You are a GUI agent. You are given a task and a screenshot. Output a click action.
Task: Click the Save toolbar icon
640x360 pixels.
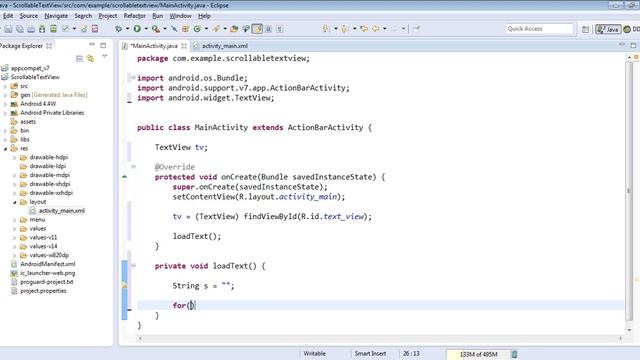pyautogui.click(x=8, y=29)
